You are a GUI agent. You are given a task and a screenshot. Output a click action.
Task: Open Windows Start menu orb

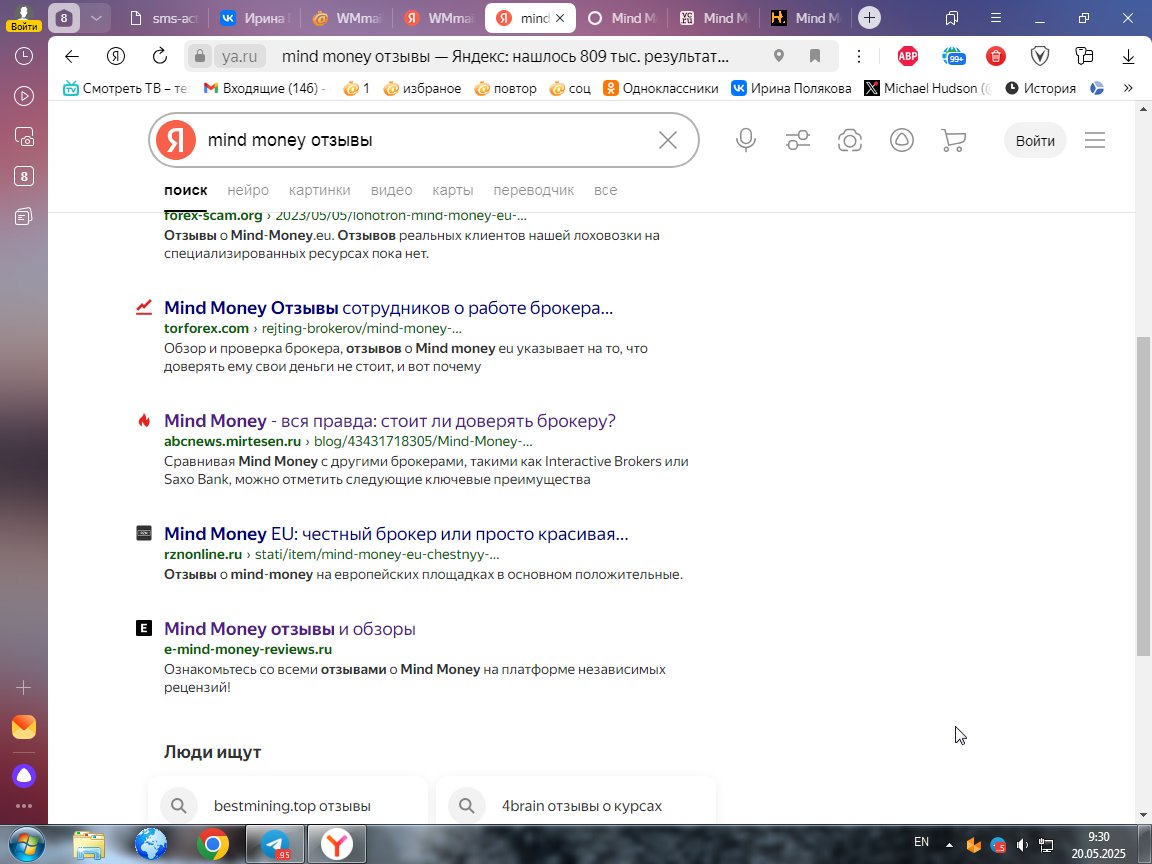pyautogui.click(x=26, y=844)
